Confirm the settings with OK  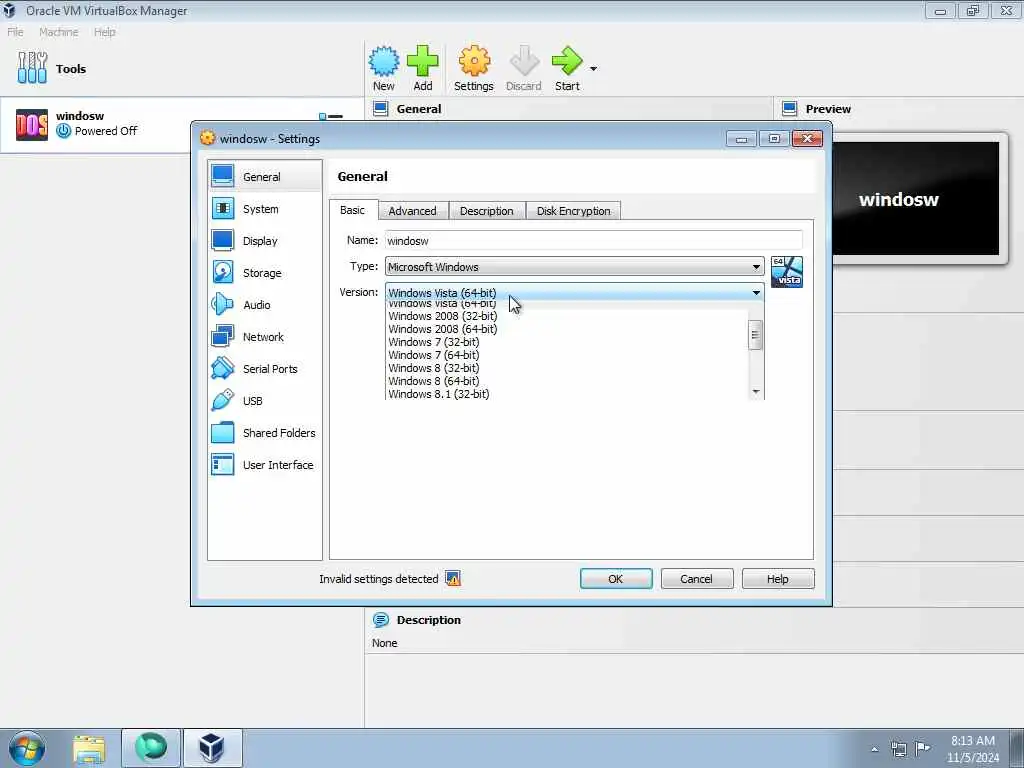[616, 579]
